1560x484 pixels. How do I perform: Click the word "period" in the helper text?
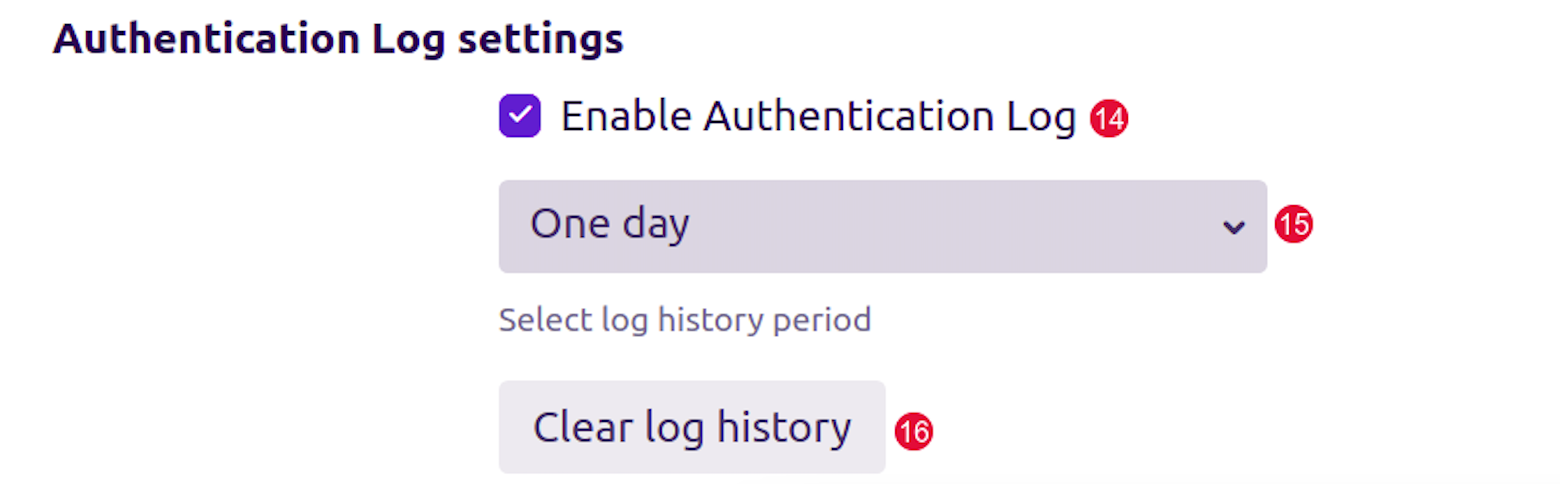coord(826,321)
